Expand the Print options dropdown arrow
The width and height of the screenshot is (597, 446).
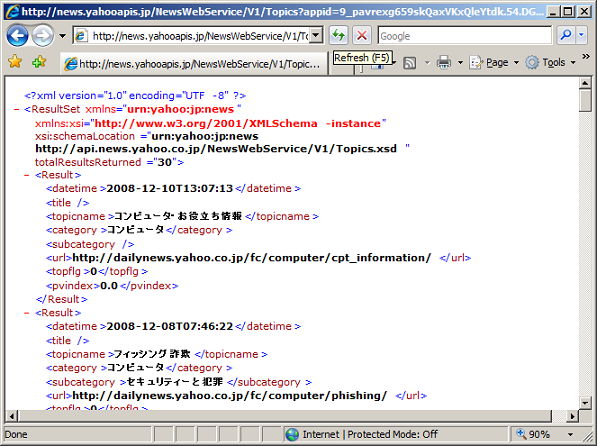point(460,62)
